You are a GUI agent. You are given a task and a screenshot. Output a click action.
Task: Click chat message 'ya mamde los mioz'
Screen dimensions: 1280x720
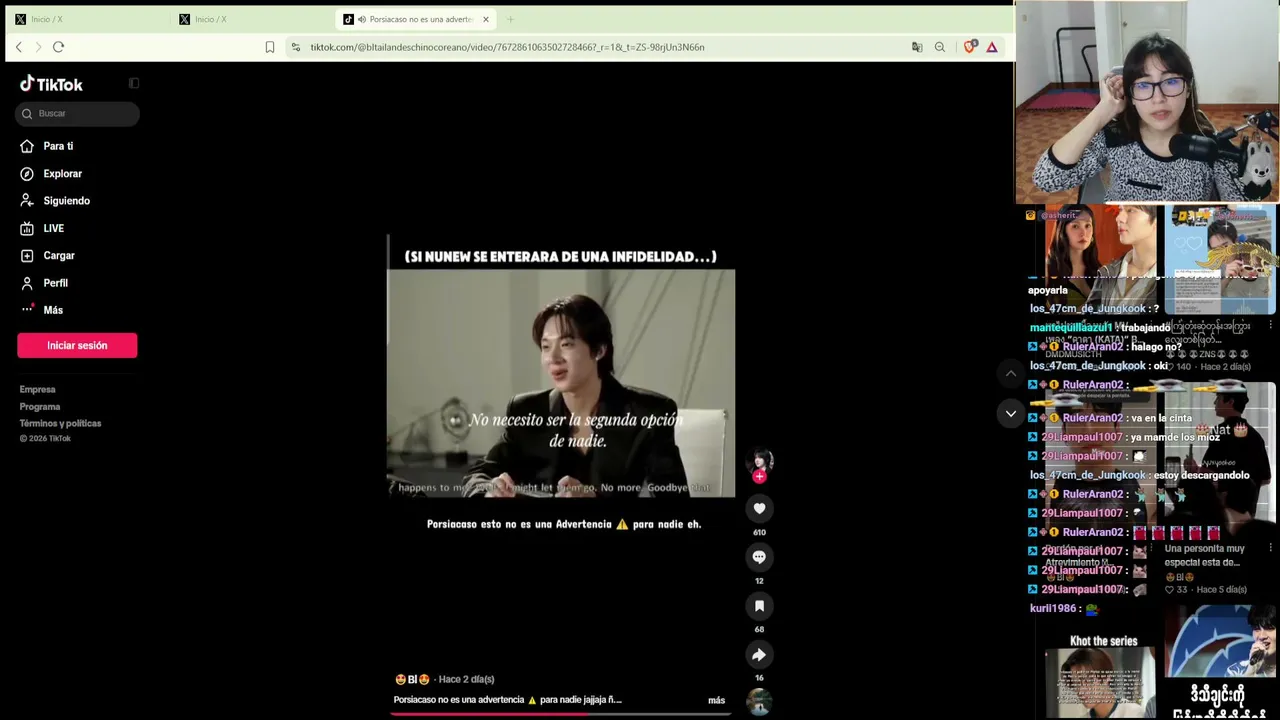(x=1175, y=437)
